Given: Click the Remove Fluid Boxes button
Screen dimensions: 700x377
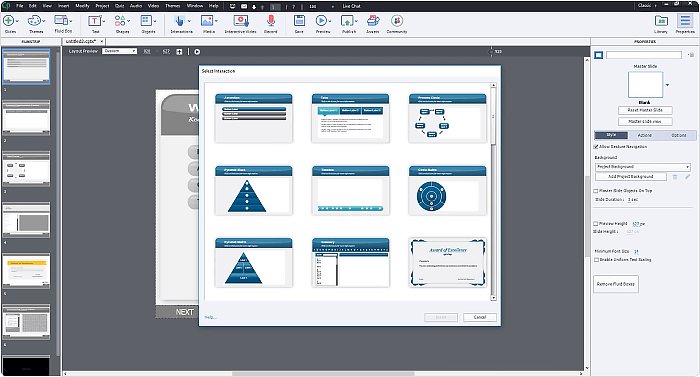Looking at the screenshot, I should (616, 284).
